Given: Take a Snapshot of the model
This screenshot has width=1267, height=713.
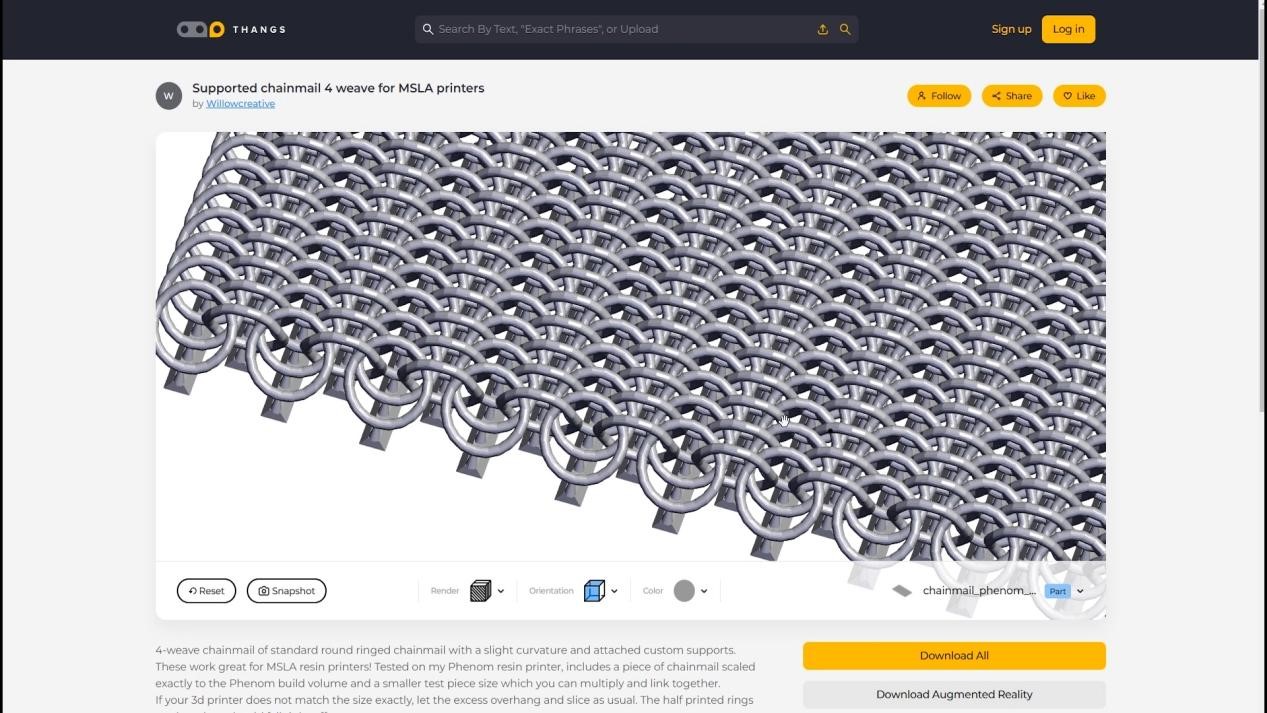Looking at the screenshot, I should [x=286, y=591].
